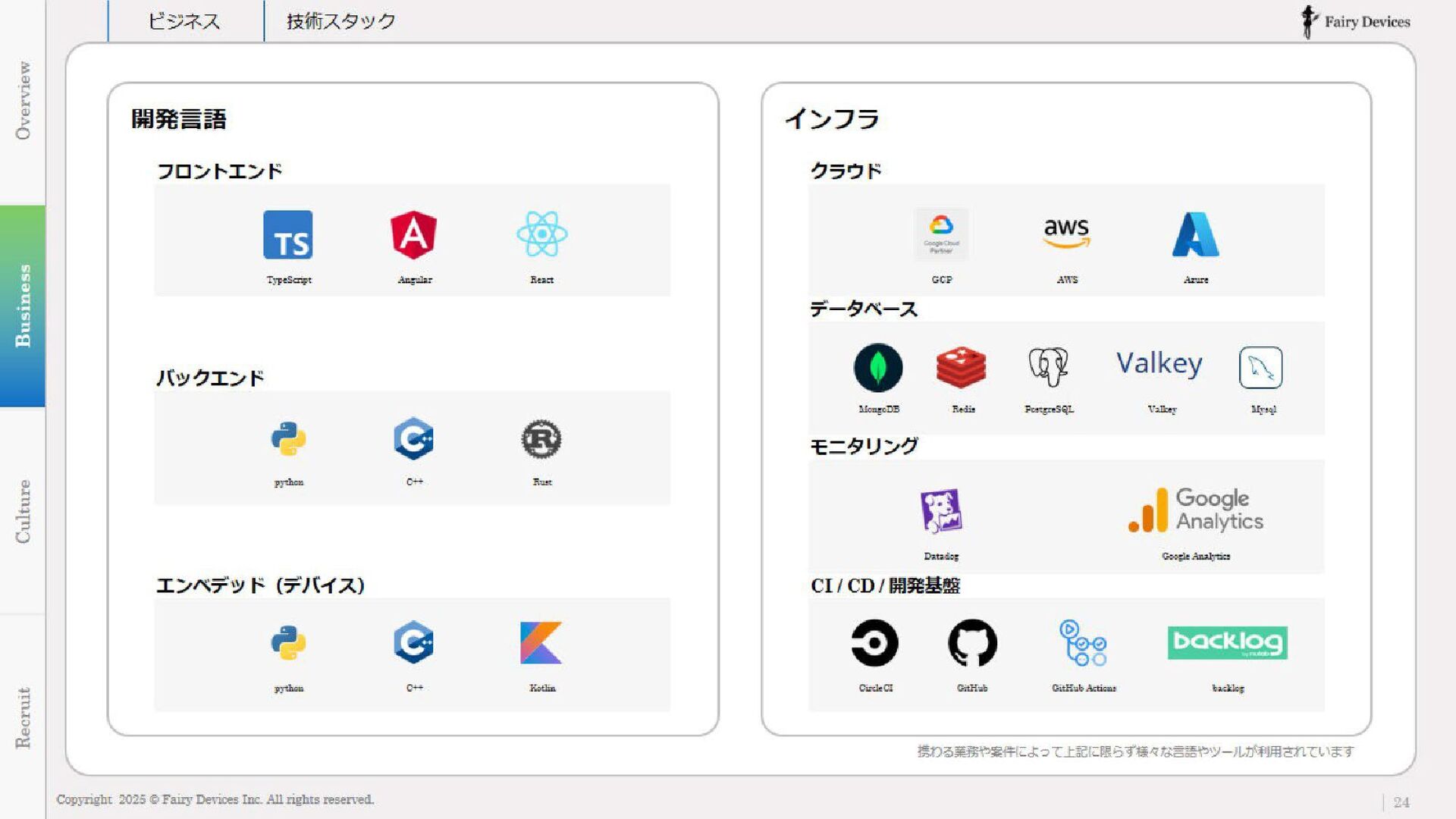
Task: Switch to the Culture sidebar section
Action: [x=23, y=511]
